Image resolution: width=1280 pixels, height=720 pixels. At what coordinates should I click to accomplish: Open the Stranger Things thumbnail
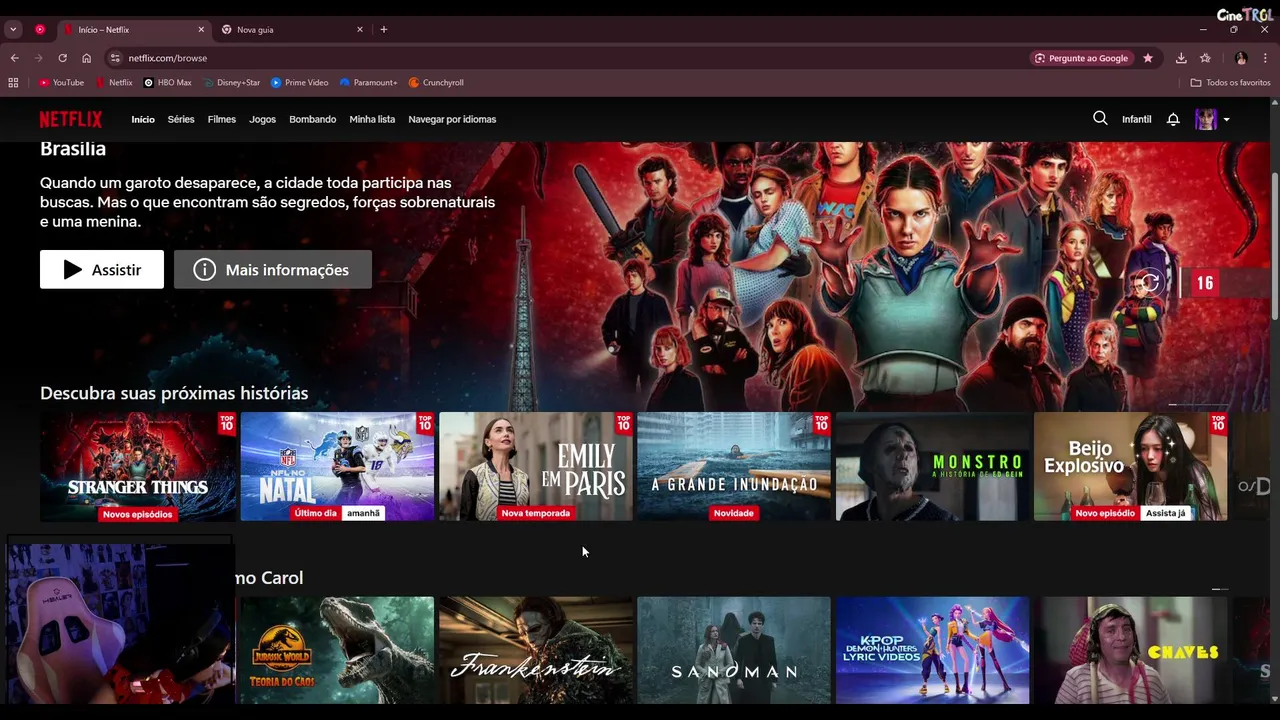(138, 466)
